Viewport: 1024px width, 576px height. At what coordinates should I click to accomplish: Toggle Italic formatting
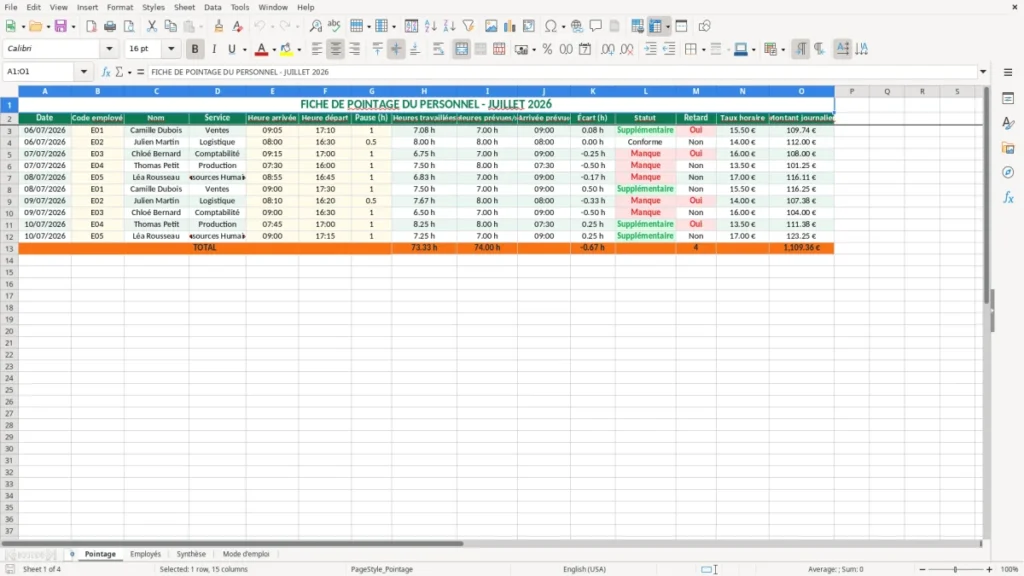click(x=214, y=49)
